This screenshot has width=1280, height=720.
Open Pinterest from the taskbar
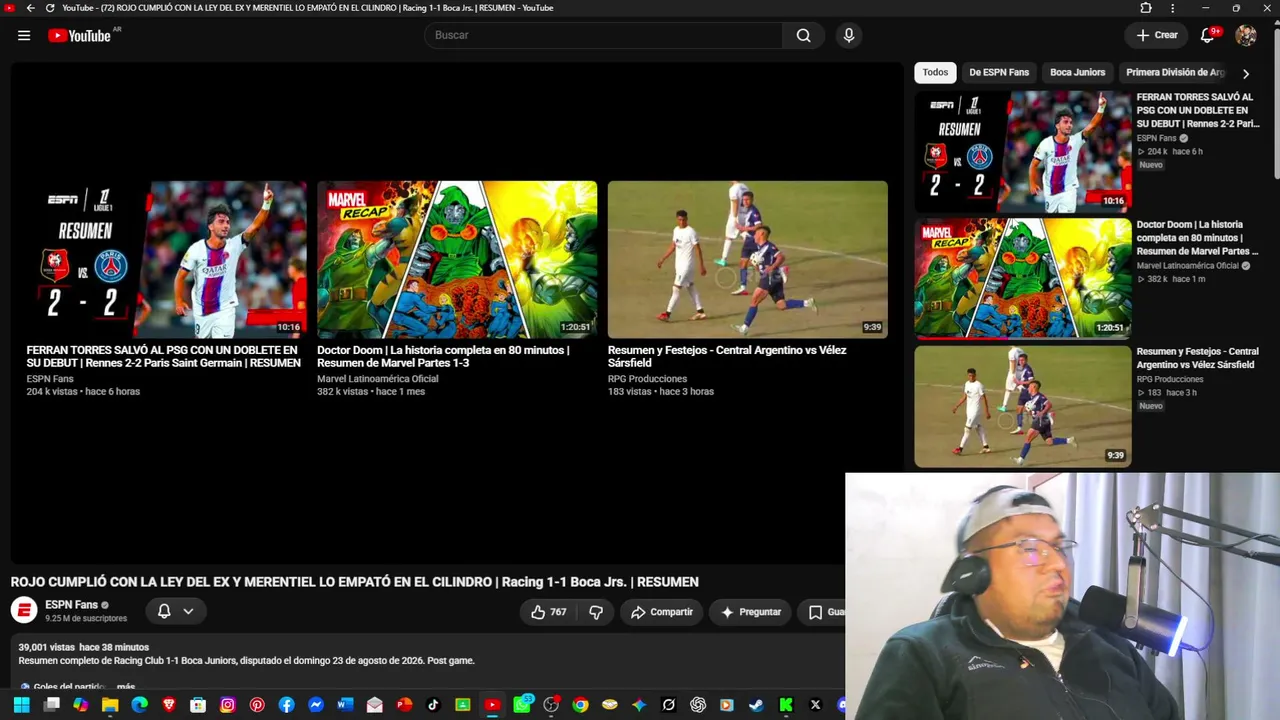click(257, 705)
